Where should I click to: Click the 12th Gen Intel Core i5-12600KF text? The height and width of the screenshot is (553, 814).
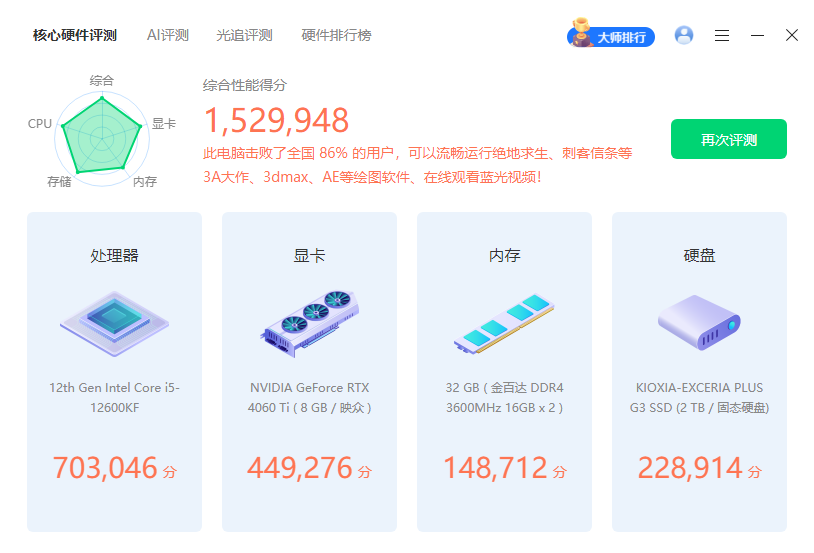pyautogui.click(x=114, y=398)
